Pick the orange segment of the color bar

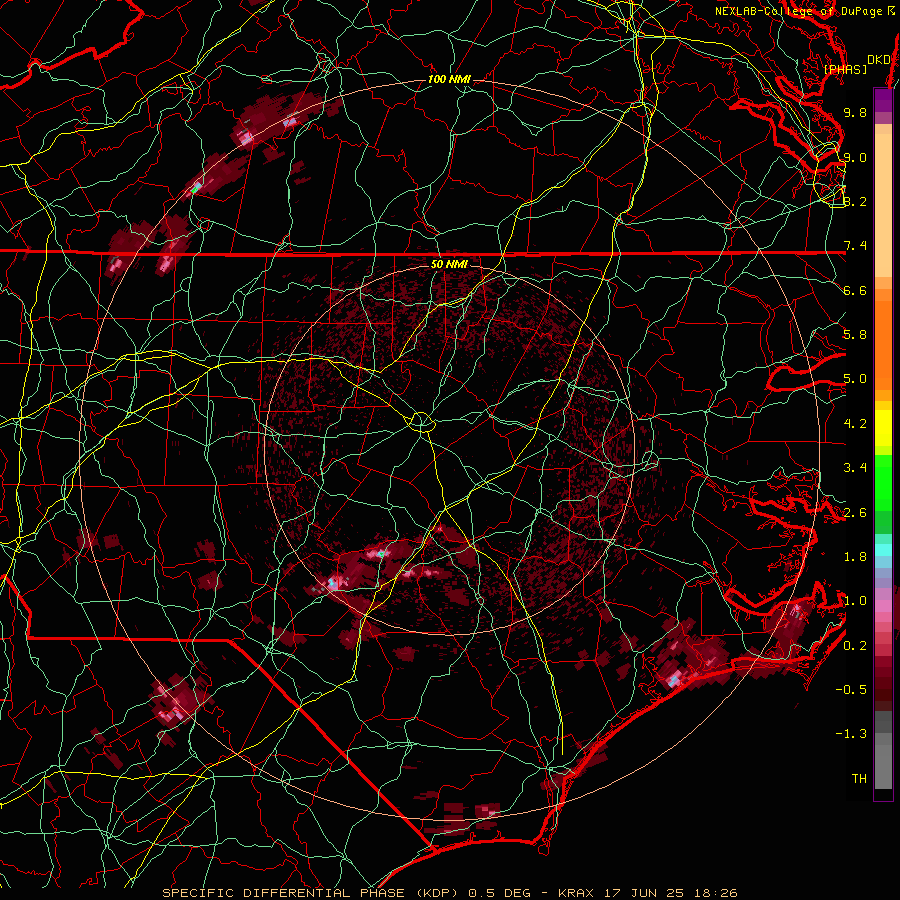pos(883,344)
